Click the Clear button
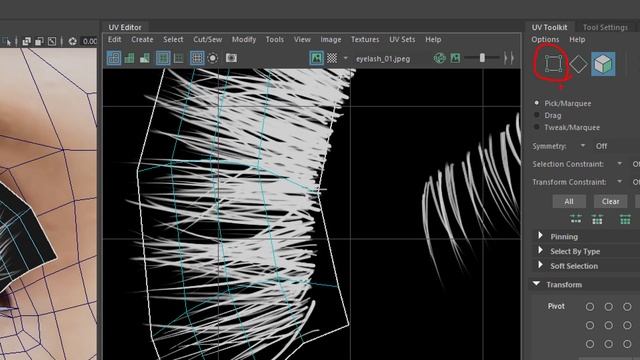Viewport: 640px width, 360px height. (x=610, y=201)
